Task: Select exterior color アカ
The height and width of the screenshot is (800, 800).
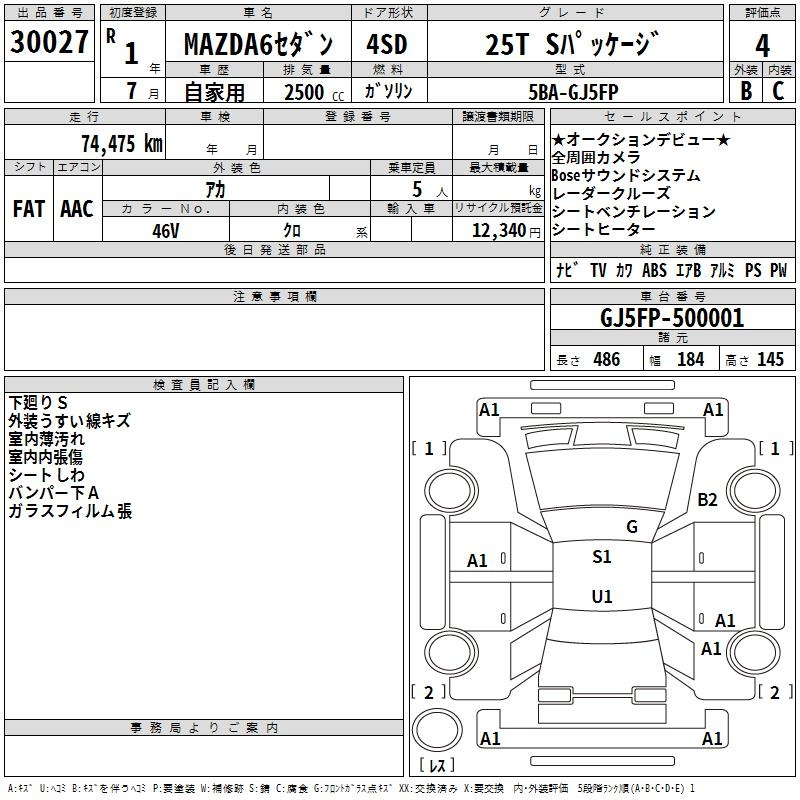Action: coord(215,190)
